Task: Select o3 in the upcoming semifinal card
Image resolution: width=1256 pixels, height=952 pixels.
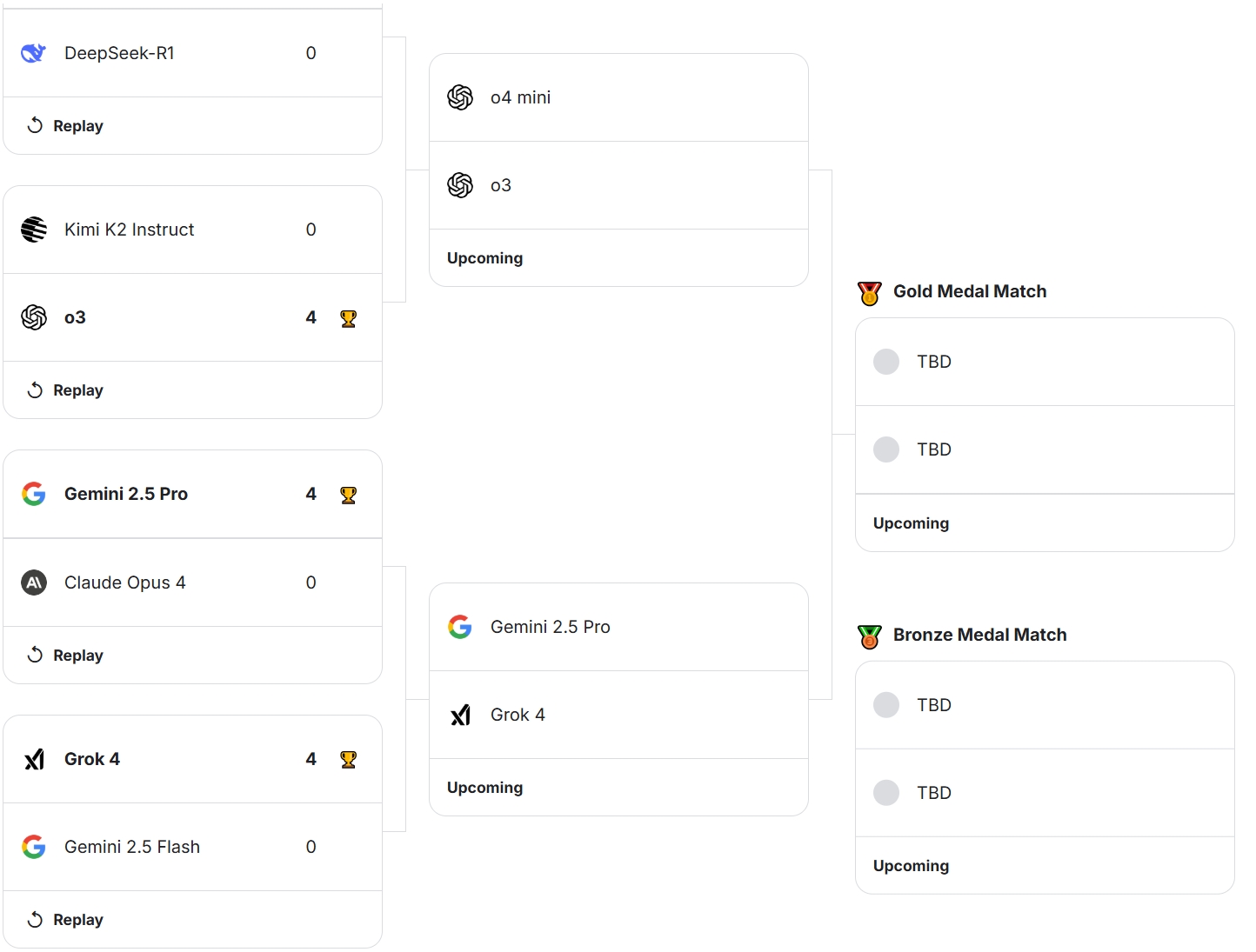Action: point(501,185)
